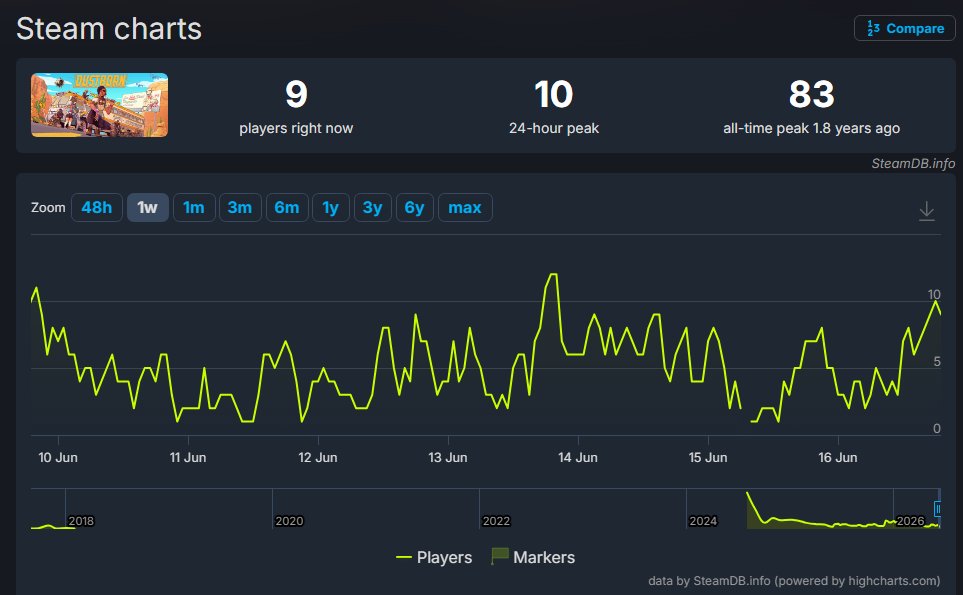The width and height of the screenshot is (963, 595).
Task: Click the 16 Jun axis label
Action: coord(838,457)
